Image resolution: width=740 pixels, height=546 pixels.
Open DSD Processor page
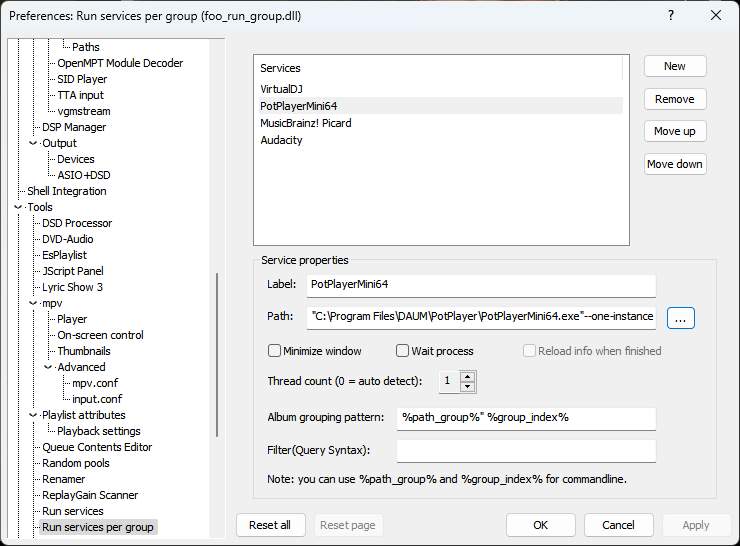click(77, 223)
